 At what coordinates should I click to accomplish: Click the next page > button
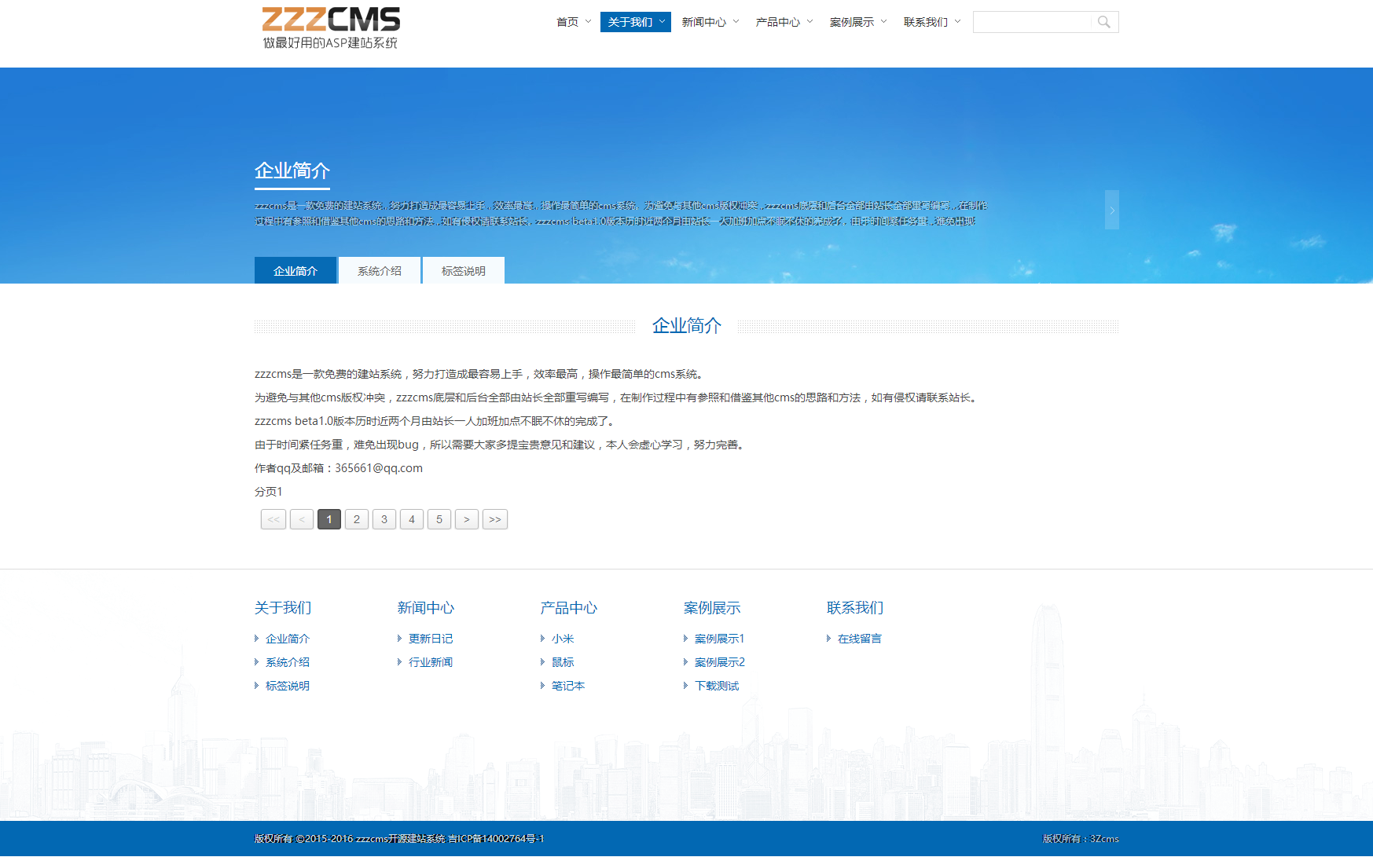(x=467, y=519)
